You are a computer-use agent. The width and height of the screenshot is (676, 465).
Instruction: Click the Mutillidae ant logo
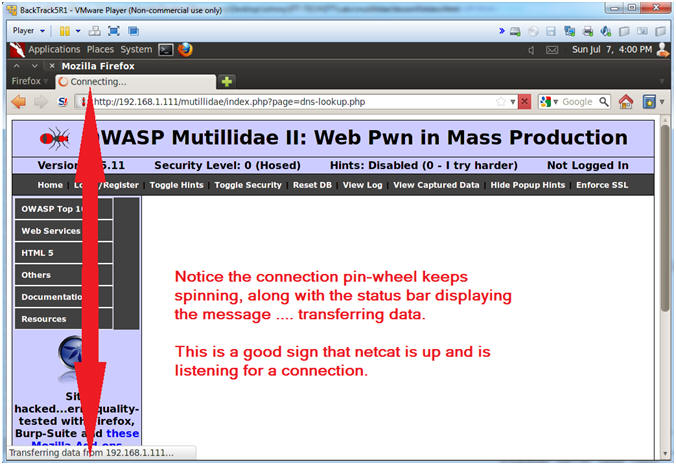[x=55, y=138]
